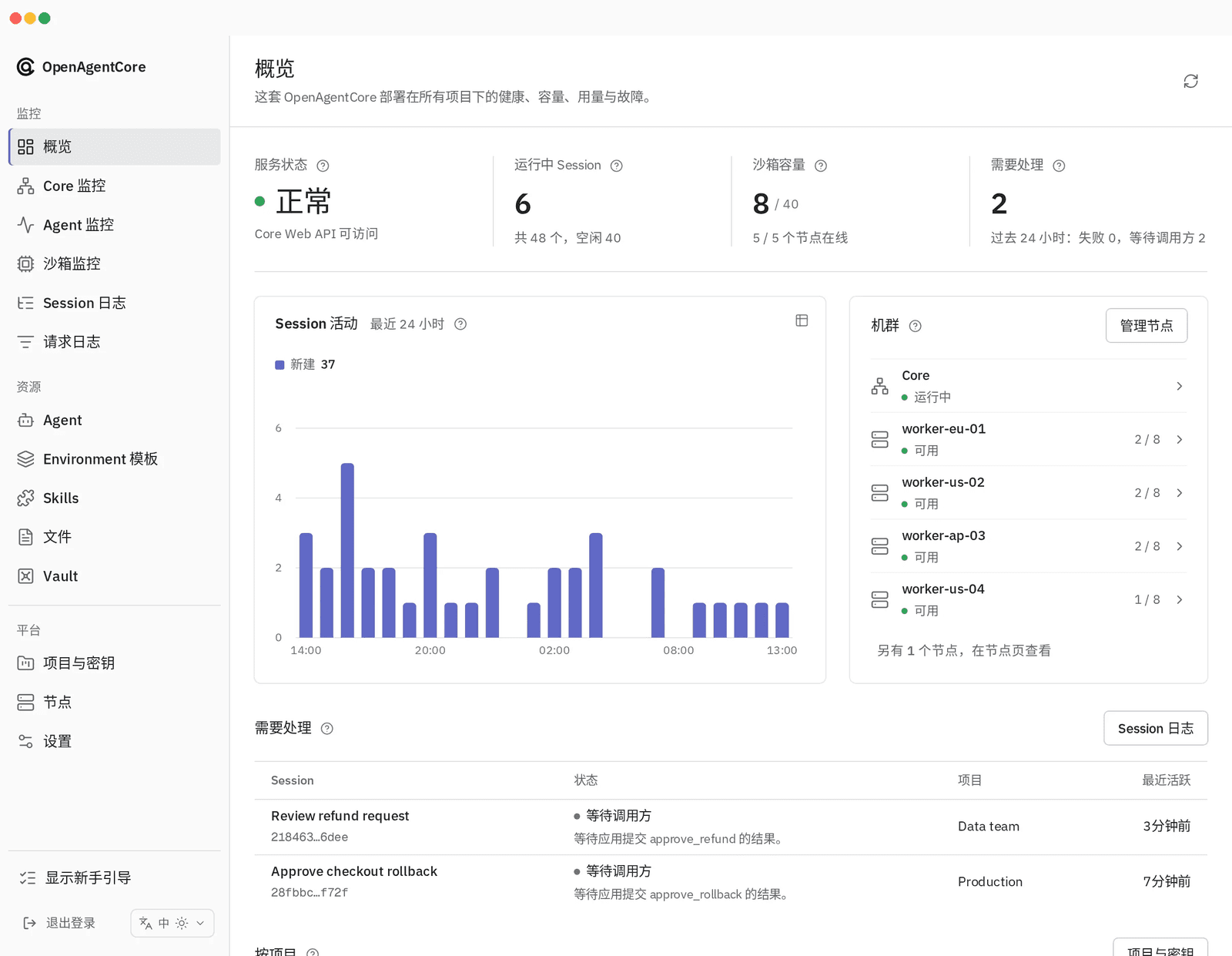This screenshot has width=1232, height=956.
Task: Select 显示新手引导 in the sidebar
Action: click(x=114, y=878)
